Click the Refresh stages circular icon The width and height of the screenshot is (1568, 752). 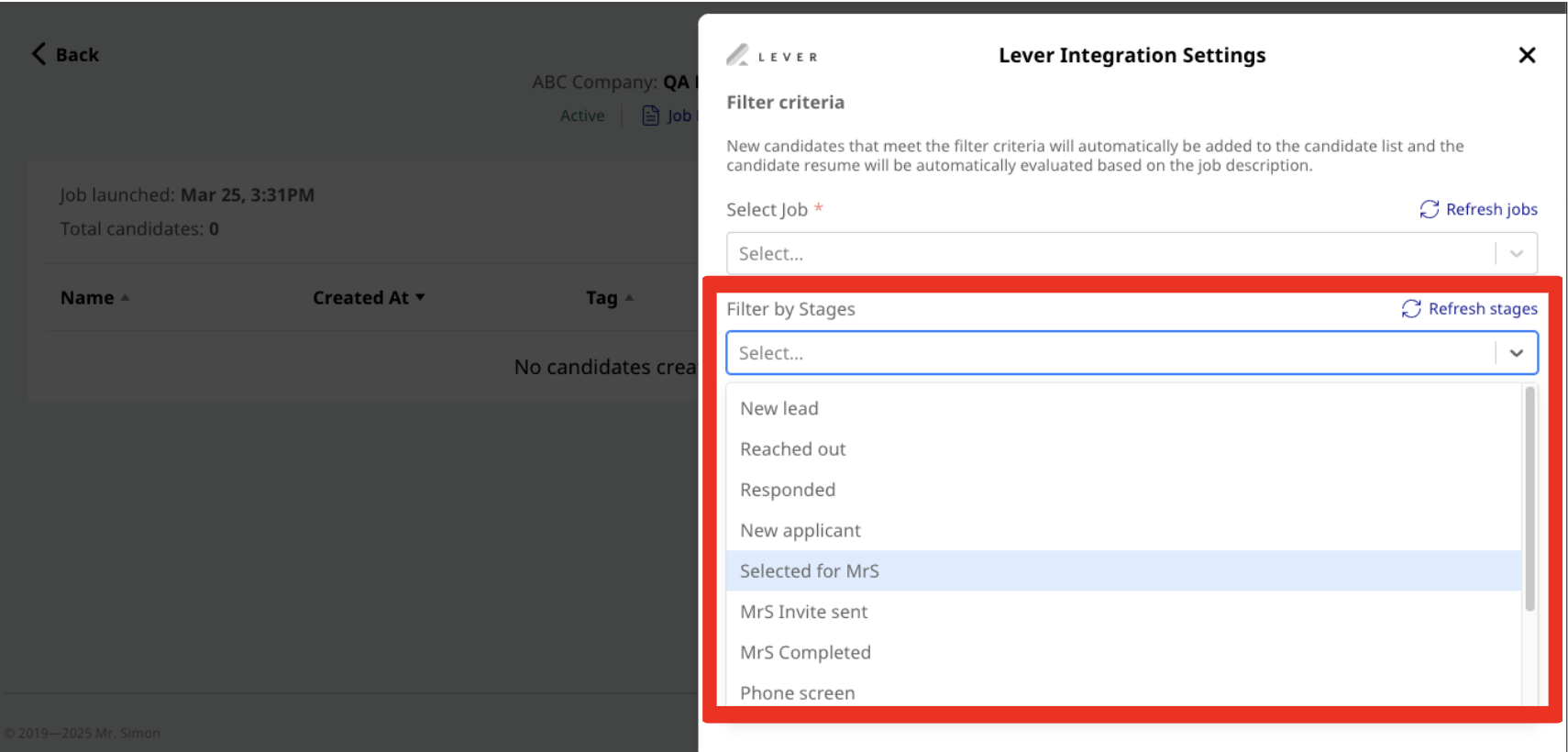click(x=1411, y=309)
